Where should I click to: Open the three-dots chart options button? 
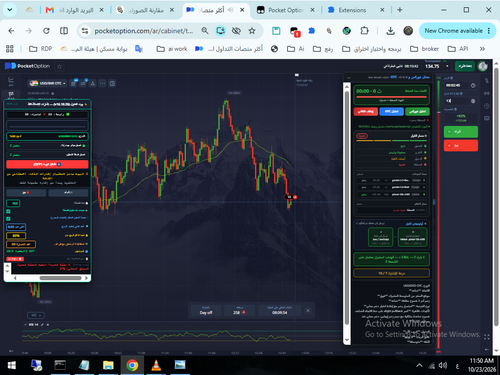(x=102, y=83)
